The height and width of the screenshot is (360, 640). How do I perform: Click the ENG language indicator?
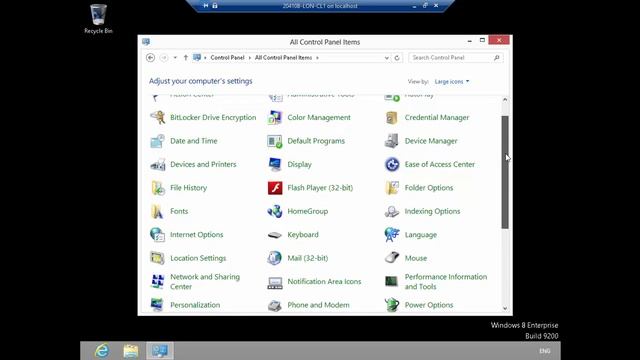coord(544,351)
